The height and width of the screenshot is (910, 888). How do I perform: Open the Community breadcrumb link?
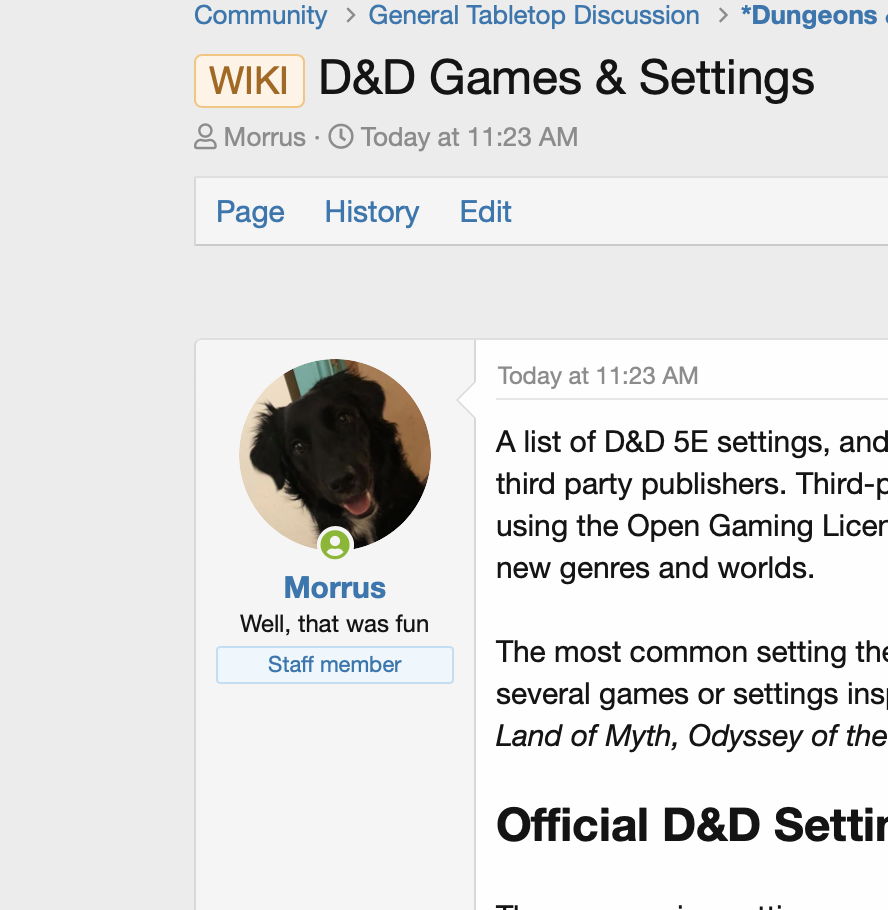[x=261, y=15]
